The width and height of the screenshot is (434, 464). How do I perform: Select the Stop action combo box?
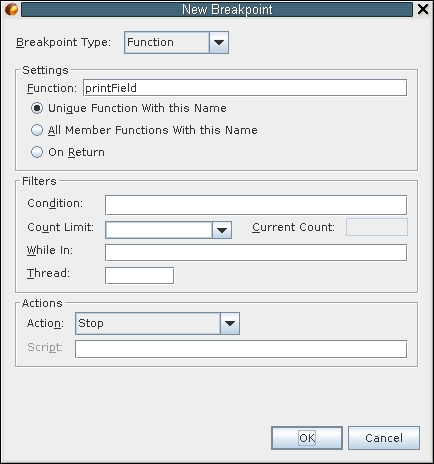point(157,323)
